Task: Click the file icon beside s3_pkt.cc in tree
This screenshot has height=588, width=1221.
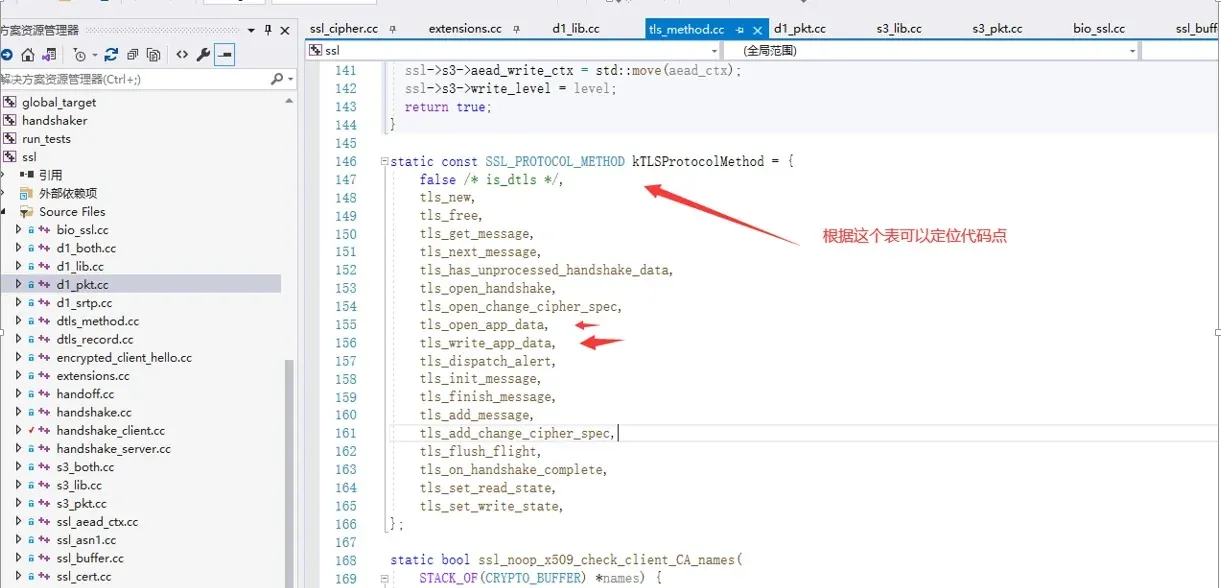Action: 44,503
